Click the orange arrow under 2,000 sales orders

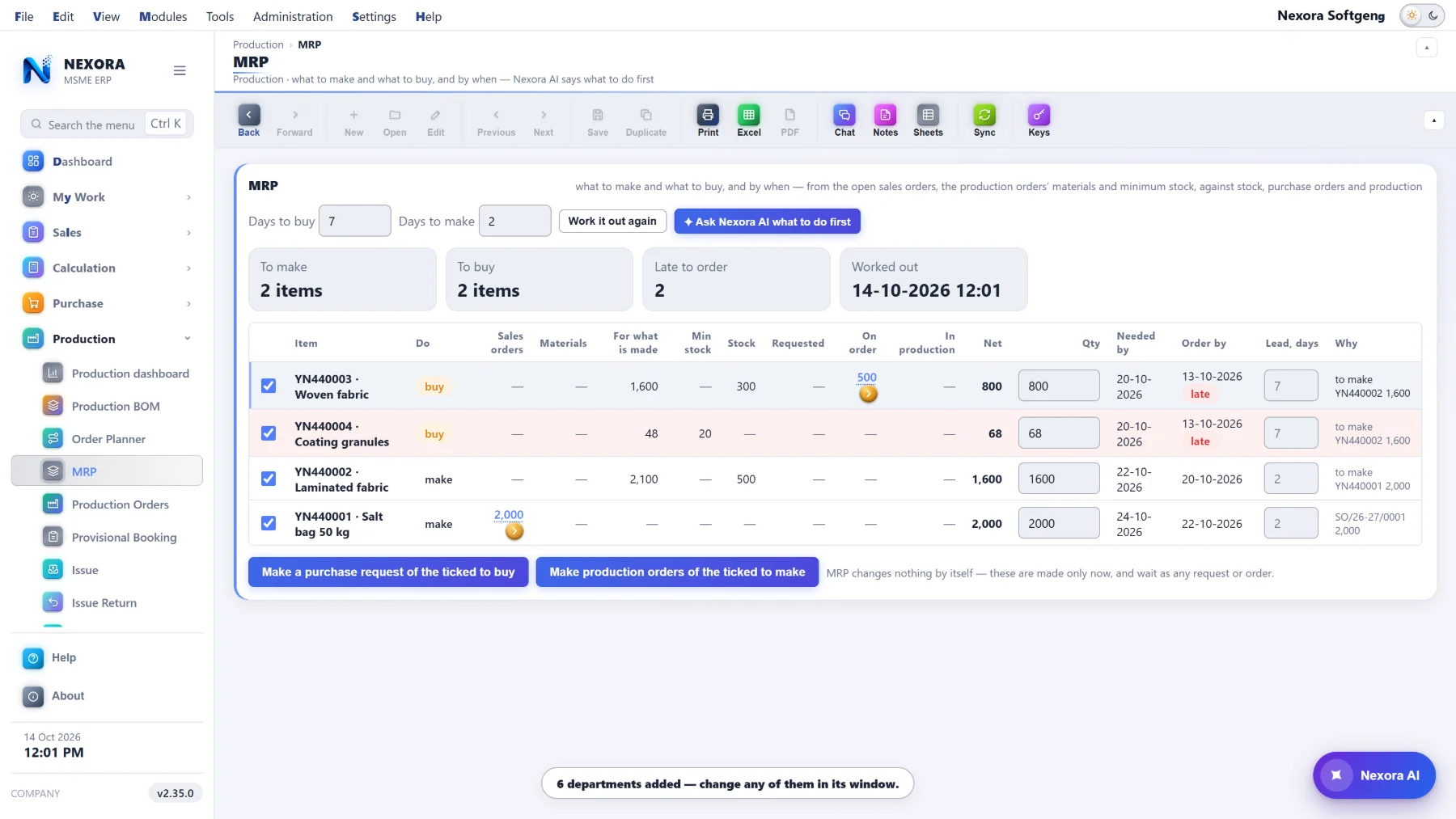pyautogui.click(x=514, y=531)
